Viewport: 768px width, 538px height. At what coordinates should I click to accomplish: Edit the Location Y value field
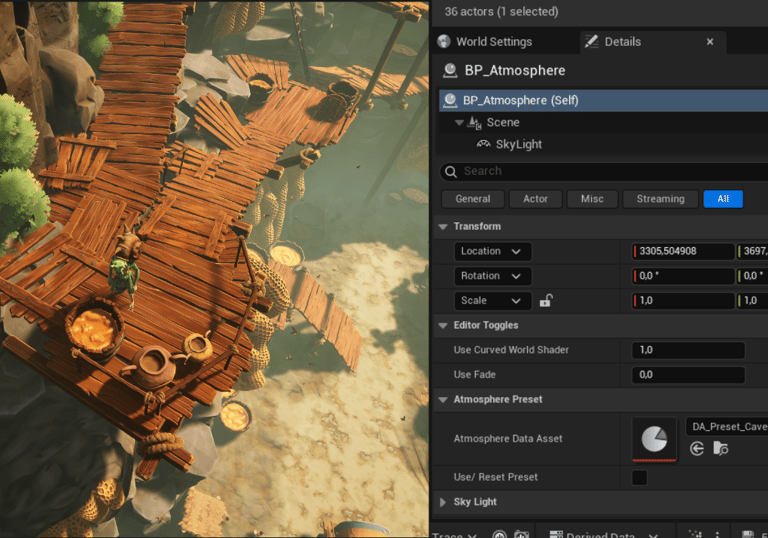pos(753,251)
